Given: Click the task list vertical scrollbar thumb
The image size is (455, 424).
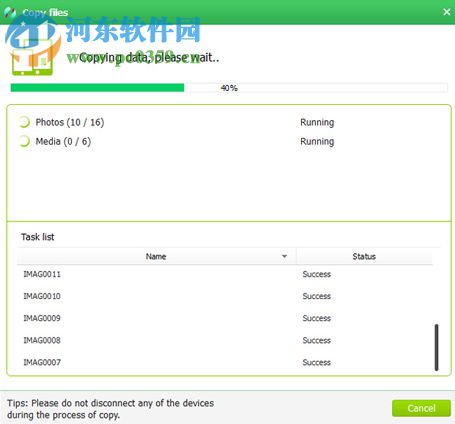Looking at the screenshot, I should [x=436, y=347].
